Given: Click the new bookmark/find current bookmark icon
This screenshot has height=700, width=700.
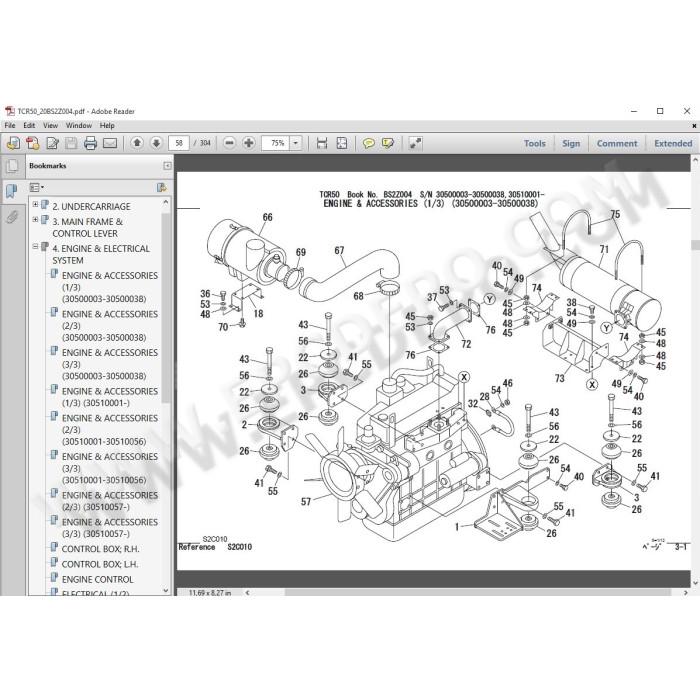Looking at the screenshot, I should 162,188.
